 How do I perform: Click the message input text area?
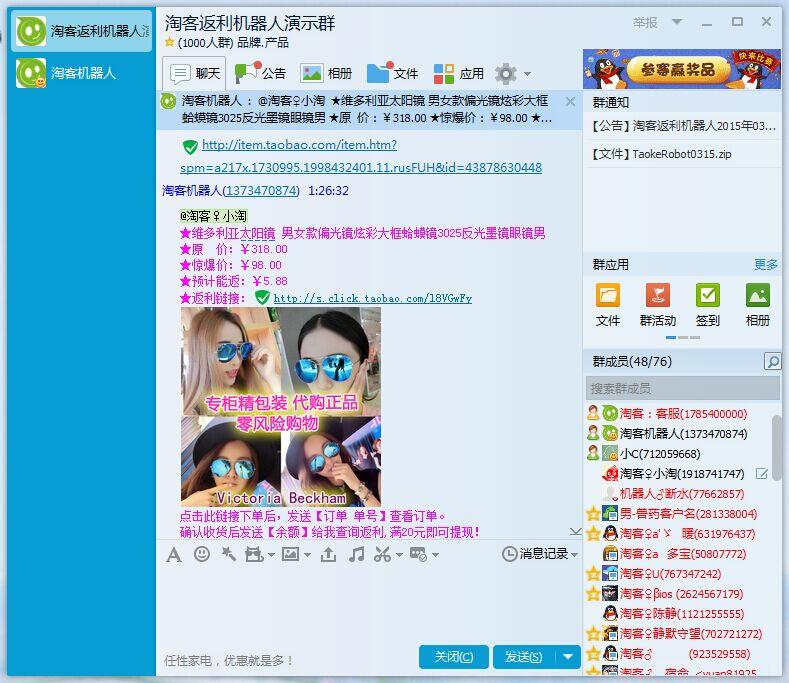pyautogui.click(x=368, y=604)
